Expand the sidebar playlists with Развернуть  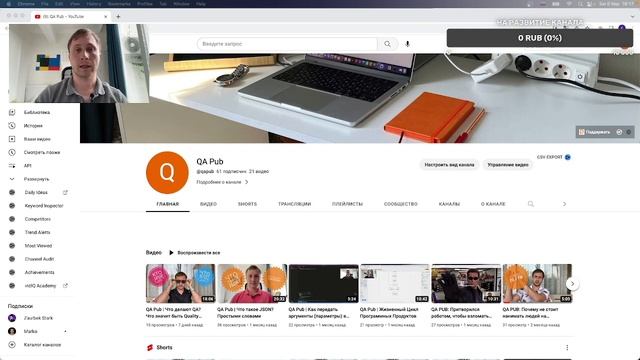[36, 179]
